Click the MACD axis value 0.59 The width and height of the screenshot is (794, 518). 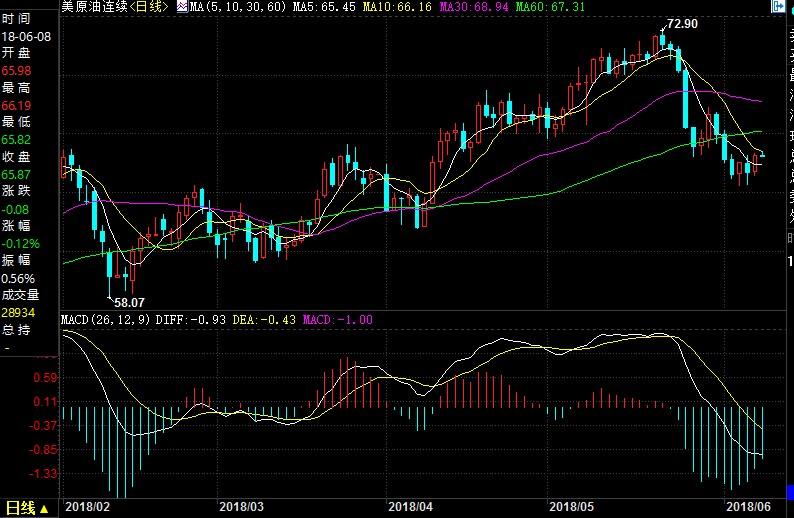(x=46, y=378)
